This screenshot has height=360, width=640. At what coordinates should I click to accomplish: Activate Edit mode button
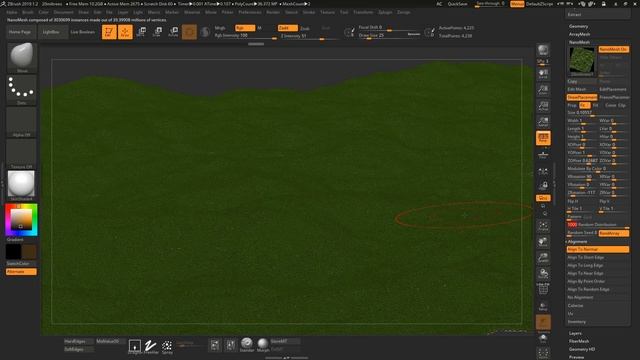(x=109, y=32)
